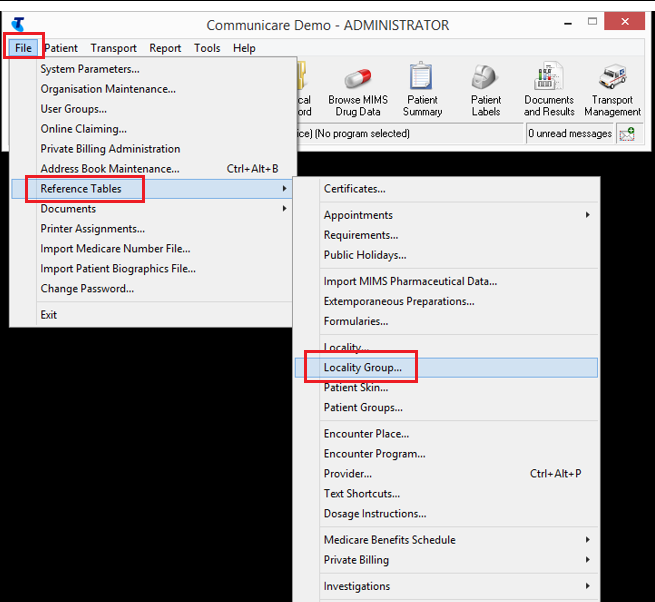Expand the Private Billing submenu

point(446,560)
